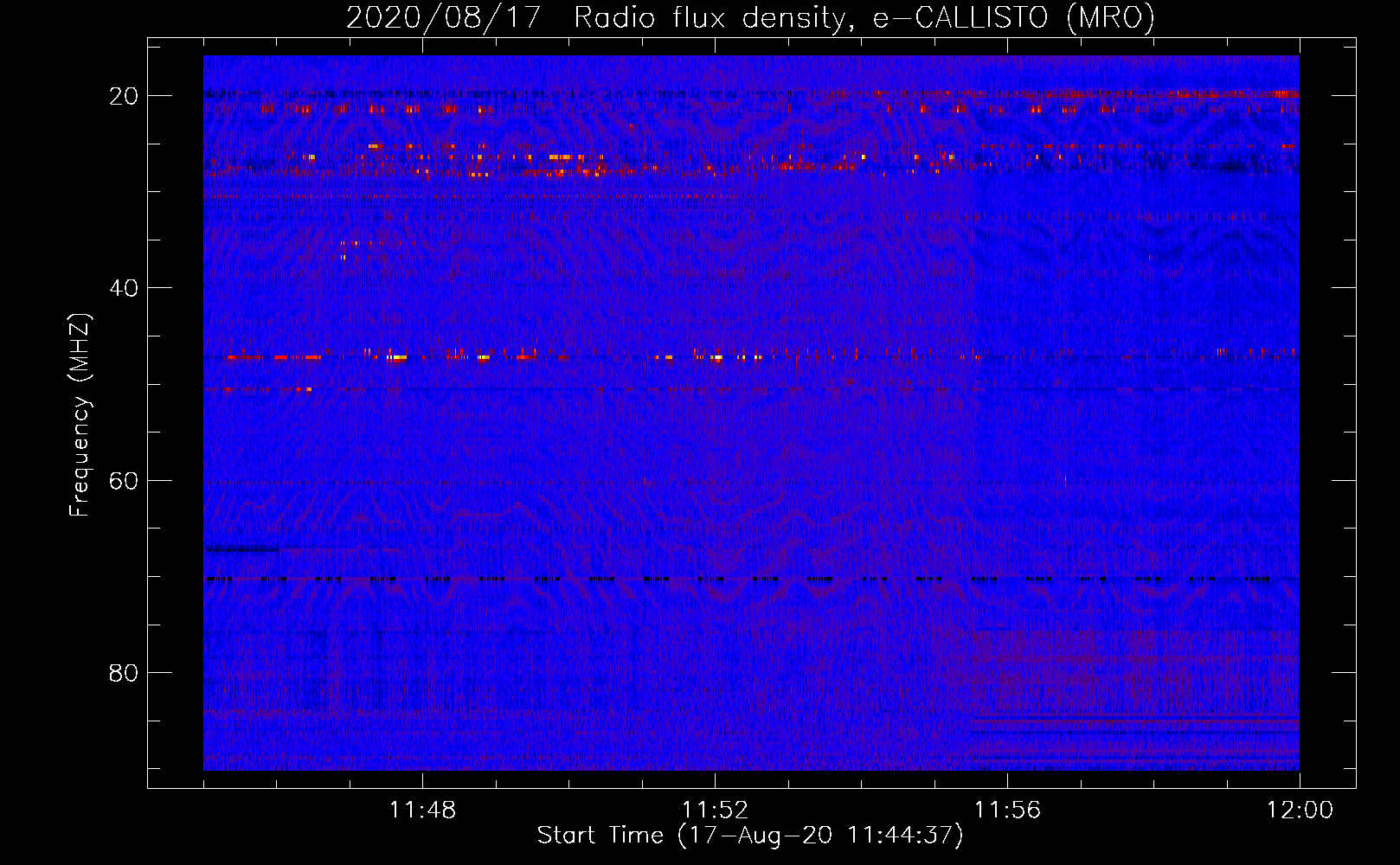The image size is (1400, 865).
Task: Click the 'Start Time (17-Aug-20 11:44:37)' label
Action: pos(750,836)
